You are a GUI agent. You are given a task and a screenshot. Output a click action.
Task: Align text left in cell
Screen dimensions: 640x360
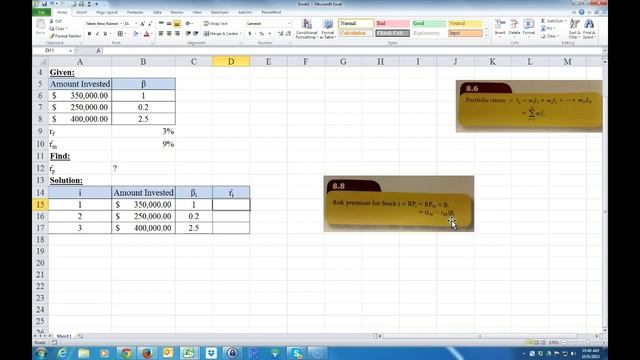(161, 33)
